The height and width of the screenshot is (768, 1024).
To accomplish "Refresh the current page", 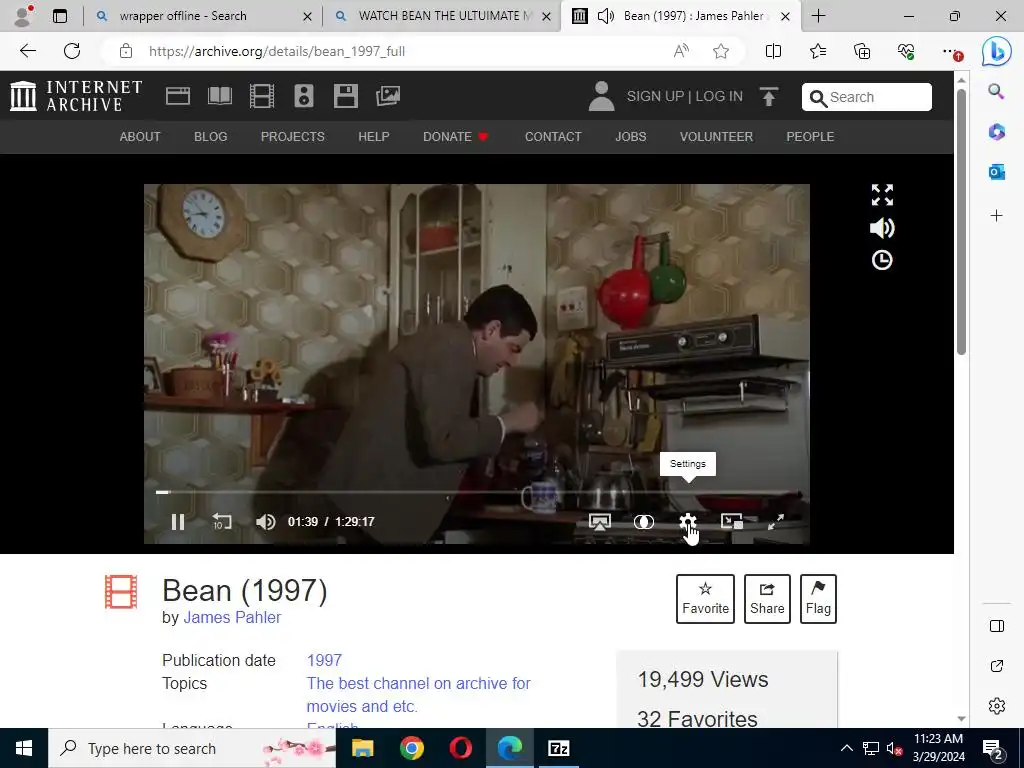I will (x=72, y=51).
